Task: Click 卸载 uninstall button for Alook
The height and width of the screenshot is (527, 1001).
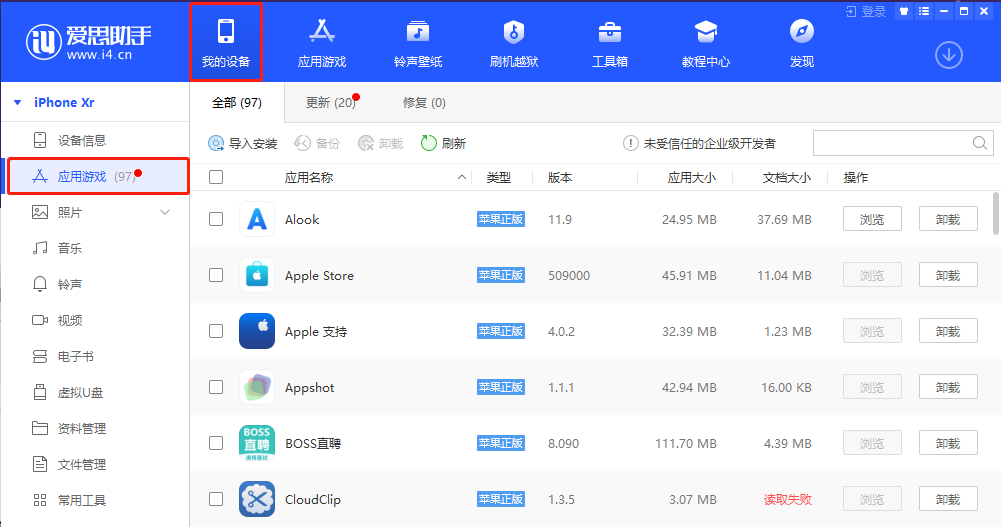Action: 948,219
